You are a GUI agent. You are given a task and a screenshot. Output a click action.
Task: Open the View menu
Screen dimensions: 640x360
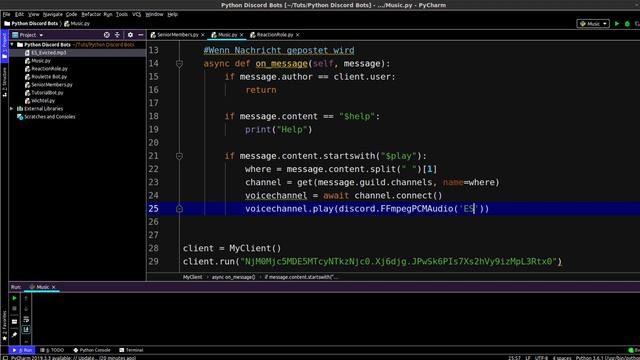point(33,14)
